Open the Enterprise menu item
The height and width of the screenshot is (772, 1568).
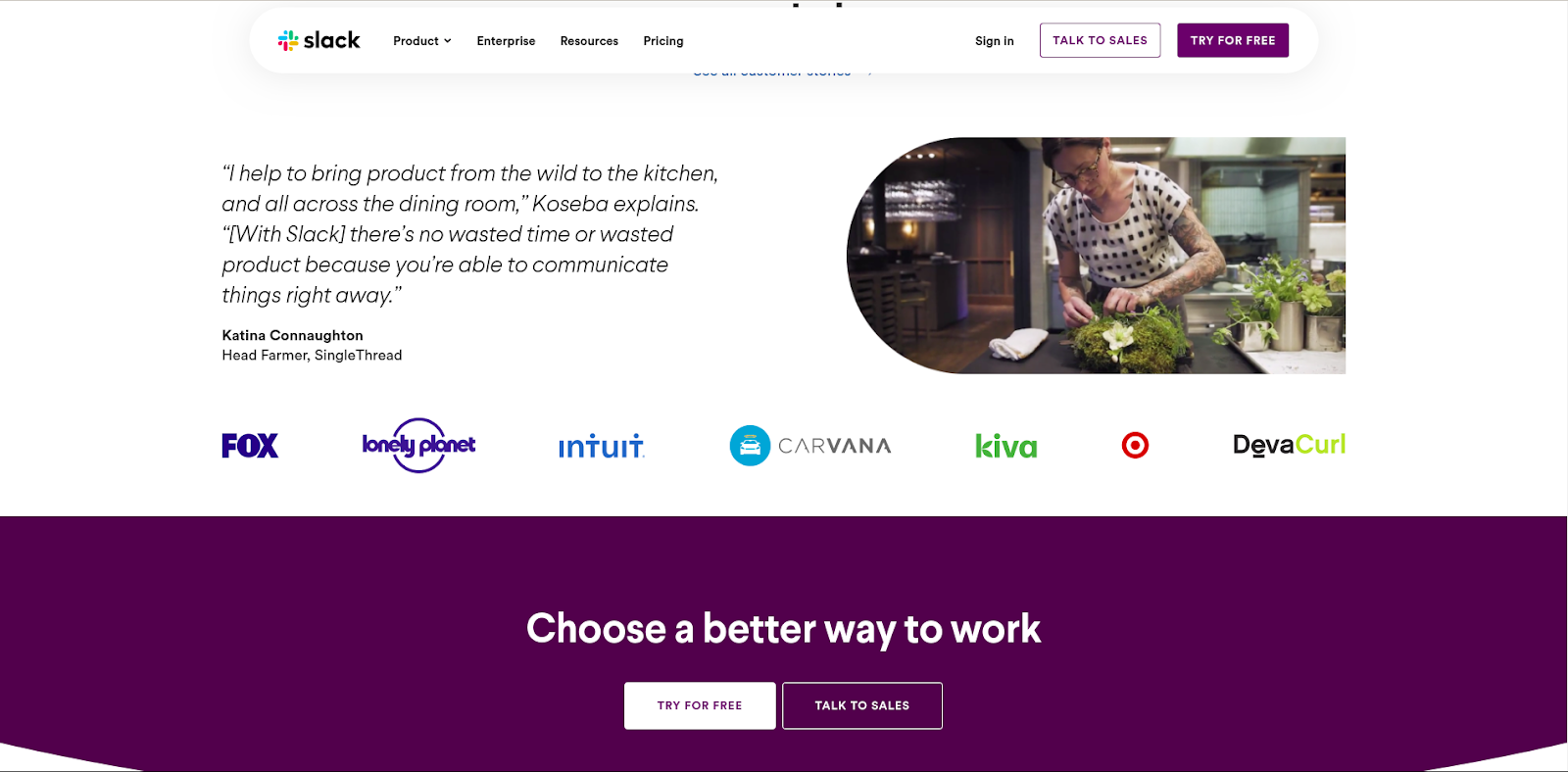click(x=506, y=41)
